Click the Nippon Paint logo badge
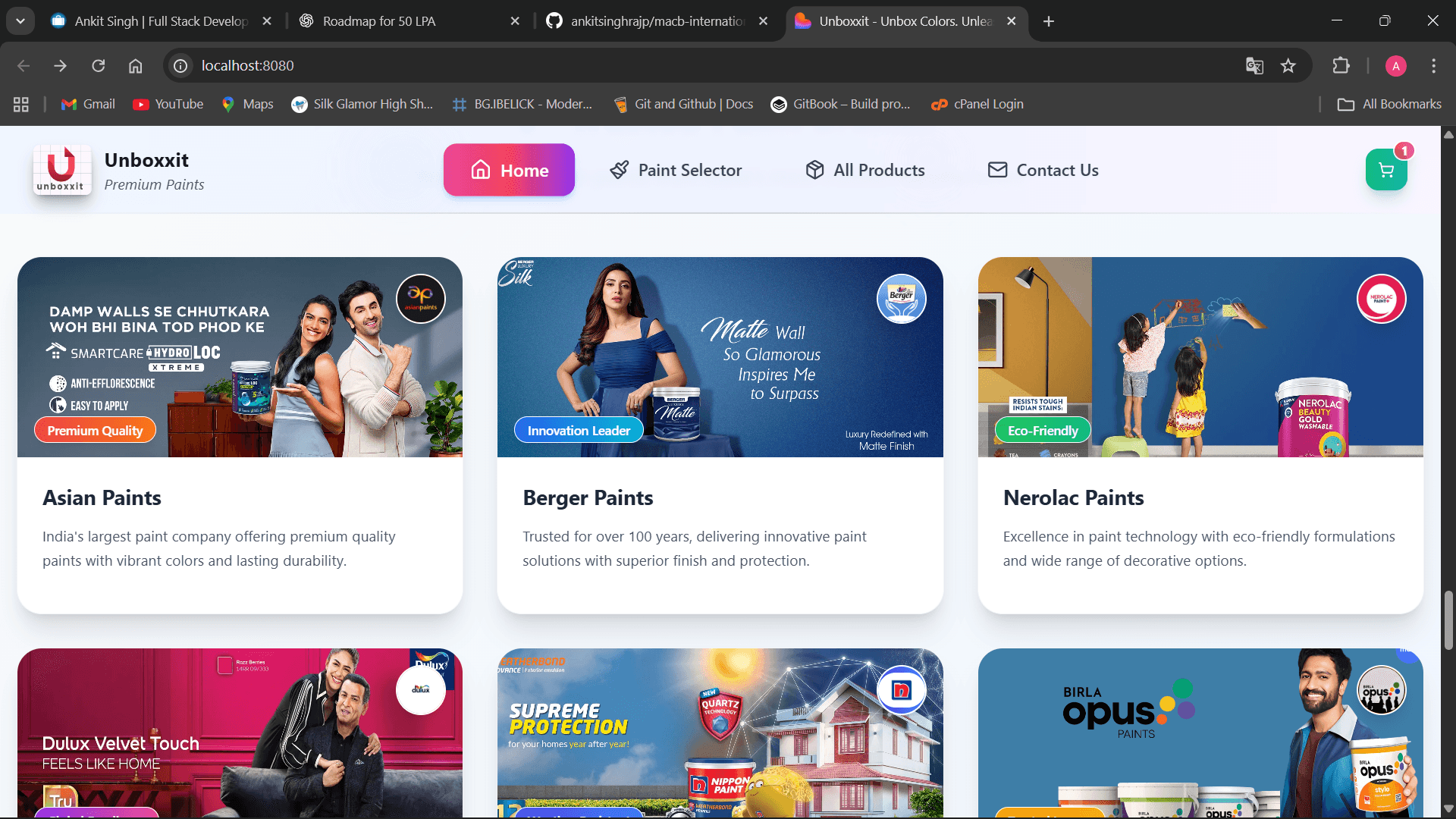Screen dimensions: 1456x819 pyautogui.click(x=901, y=689)
